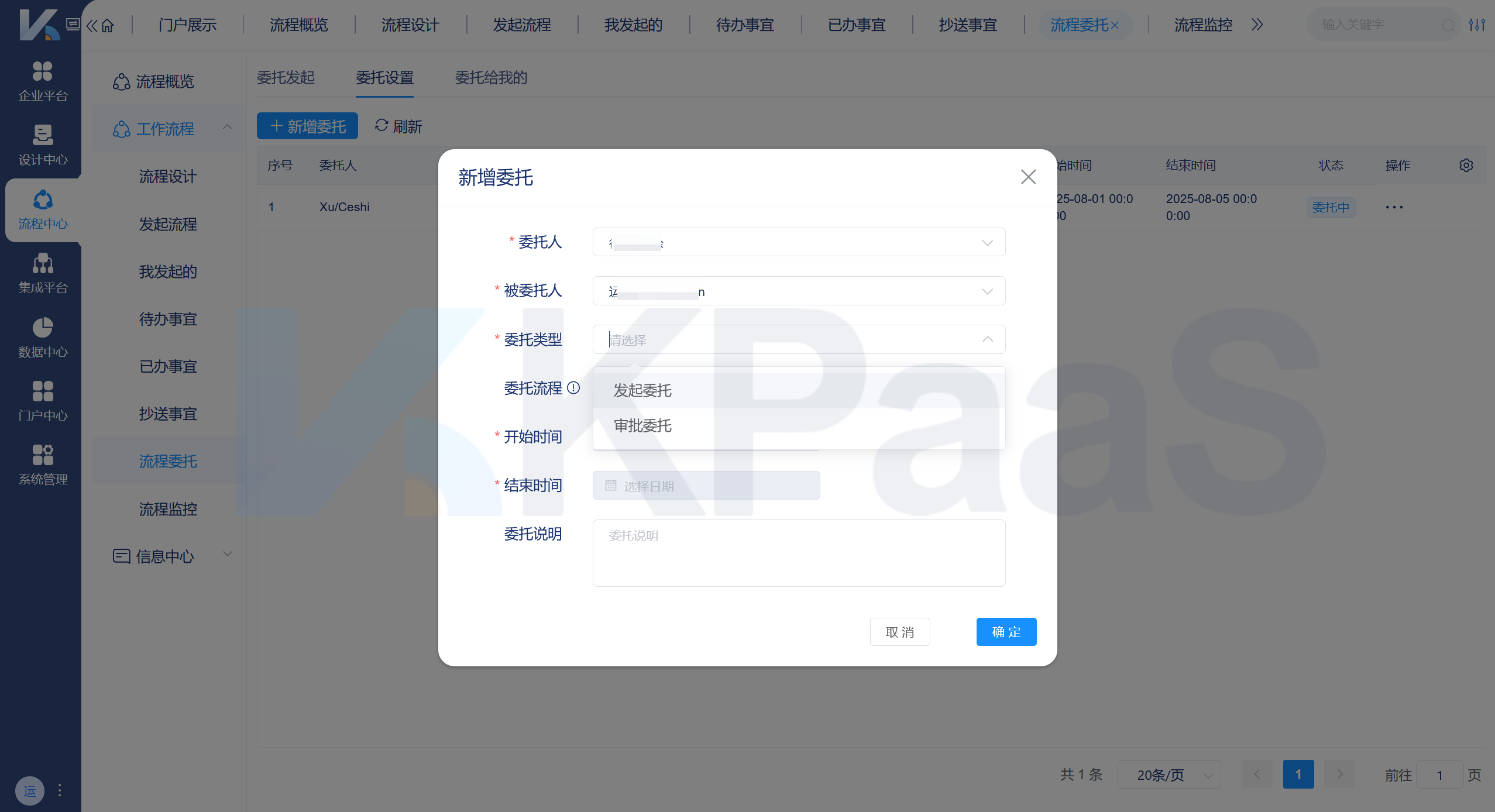Click the filter sliders icon top right
Image resolution: width=1495 pixels, height=812 pixels.
[1476, 25]
